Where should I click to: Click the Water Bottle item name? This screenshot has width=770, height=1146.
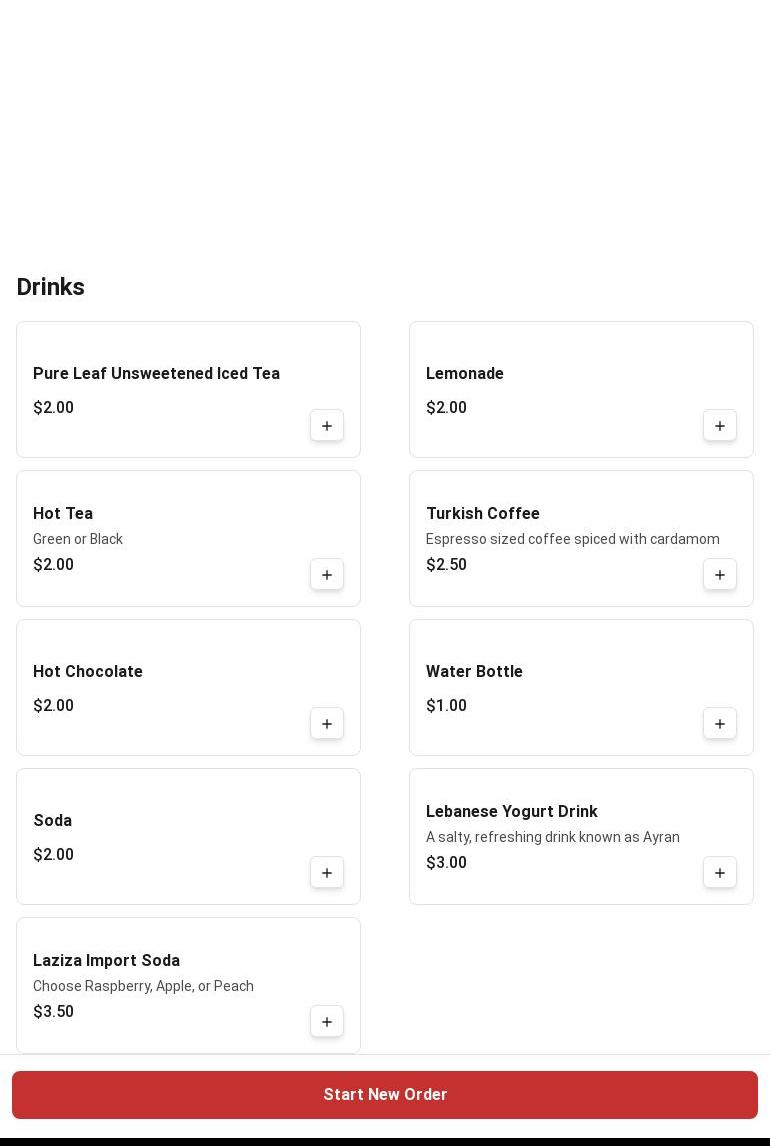pos(474,672)
